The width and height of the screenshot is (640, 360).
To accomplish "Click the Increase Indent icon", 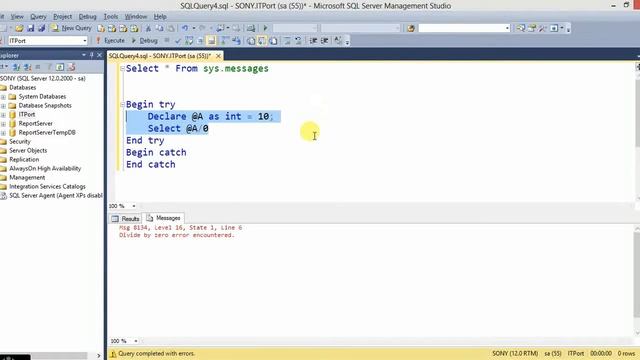I will [x=324, y=40].
